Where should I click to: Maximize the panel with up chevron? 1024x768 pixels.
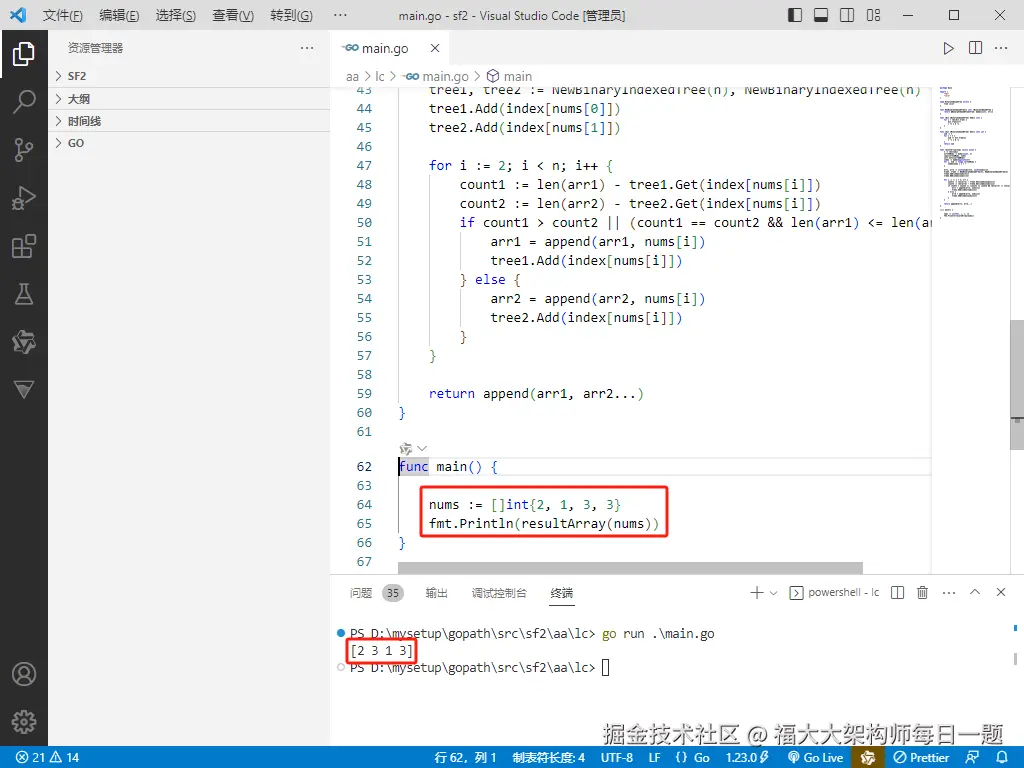pos(975,592)
